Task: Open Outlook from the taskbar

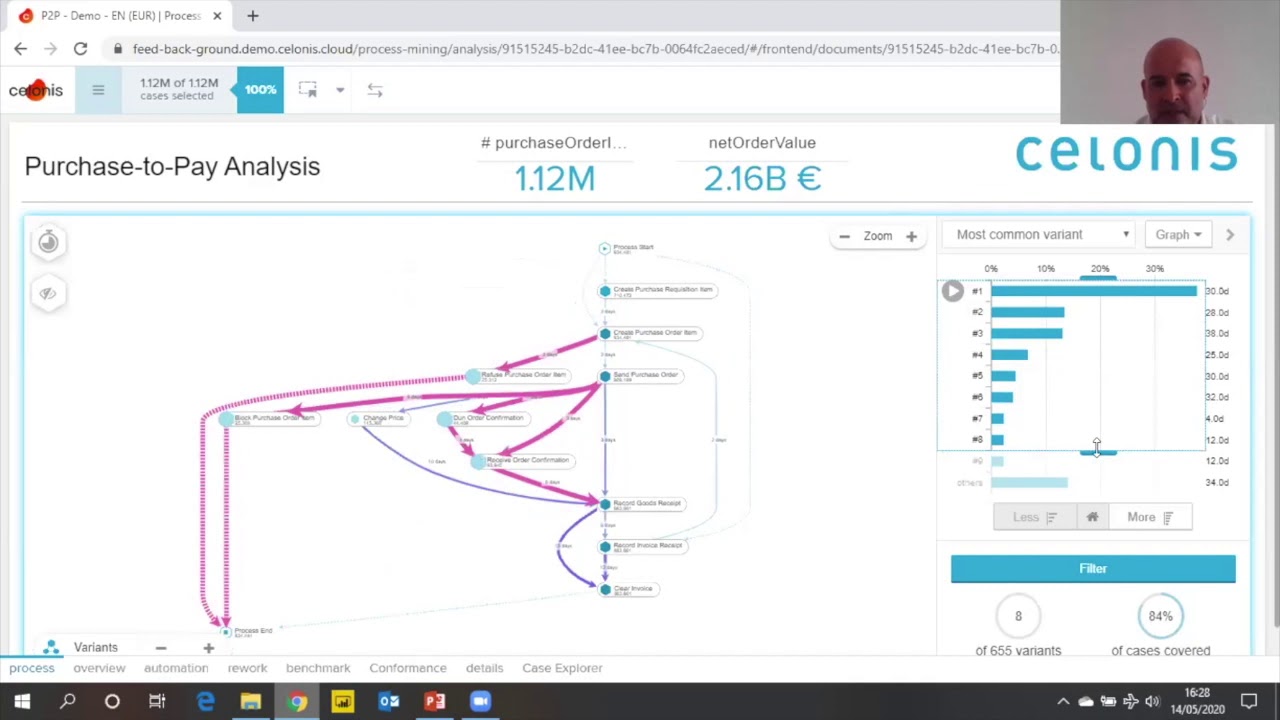Action: pyautogui.click(x=389, y=702)
